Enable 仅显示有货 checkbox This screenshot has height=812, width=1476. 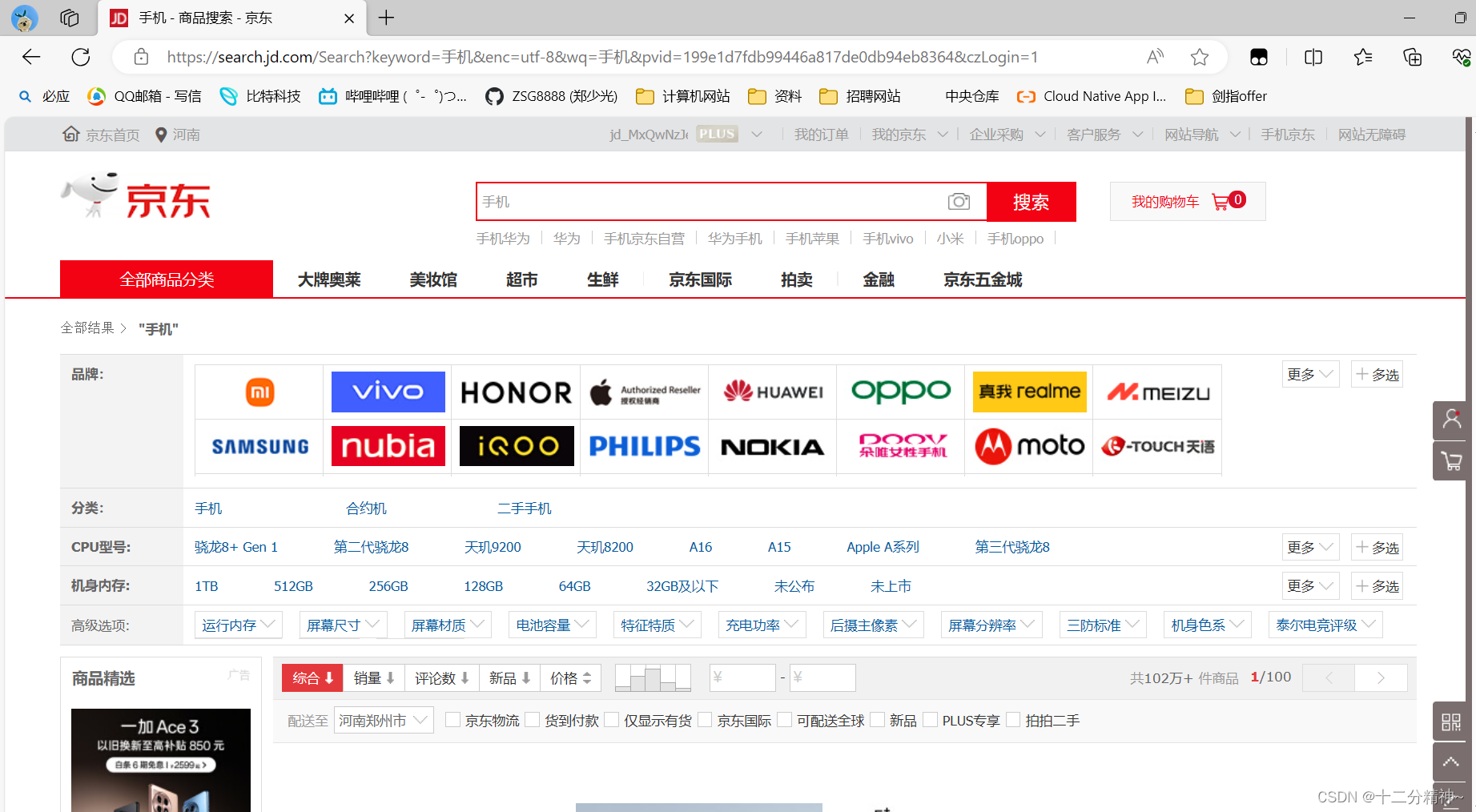[611, 720]
